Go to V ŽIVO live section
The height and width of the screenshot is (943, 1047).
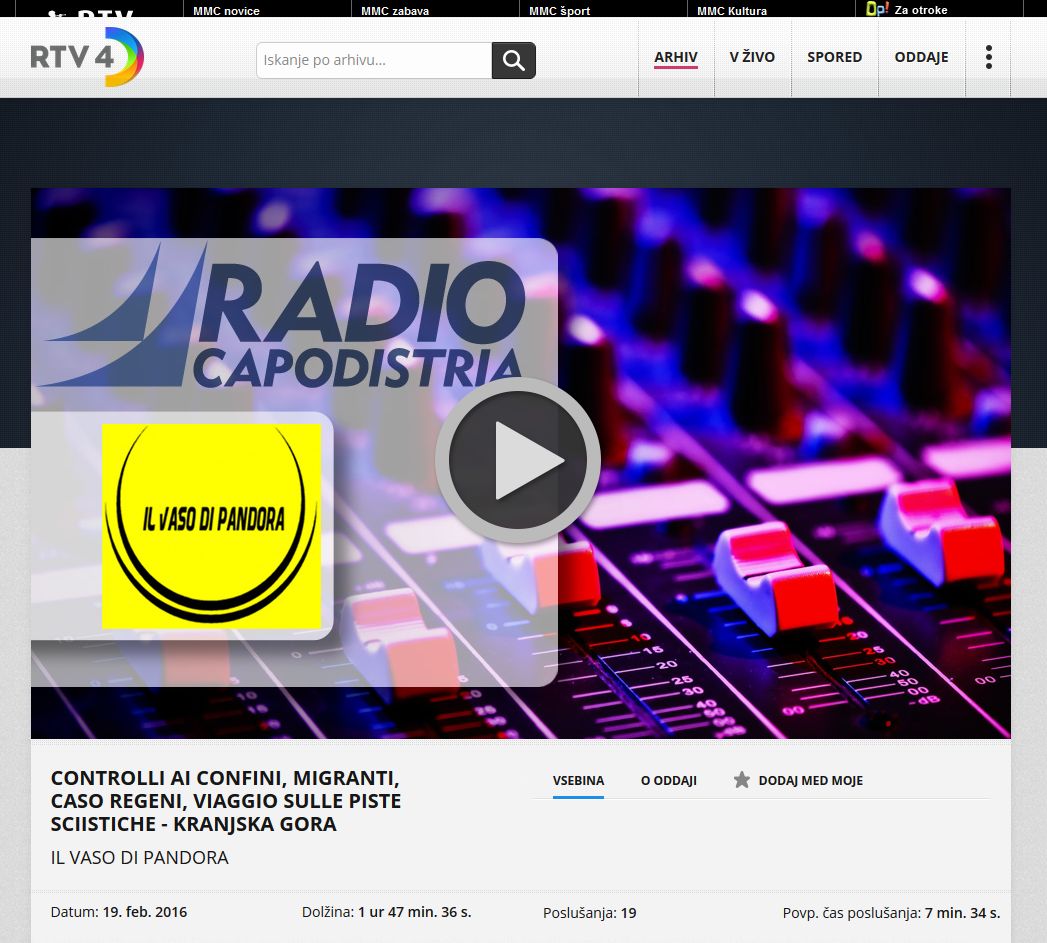752,57
